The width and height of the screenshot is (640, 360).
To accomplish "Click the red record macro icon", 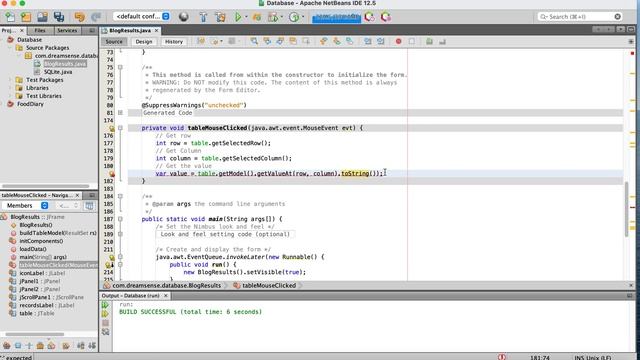I will (398, 41).
